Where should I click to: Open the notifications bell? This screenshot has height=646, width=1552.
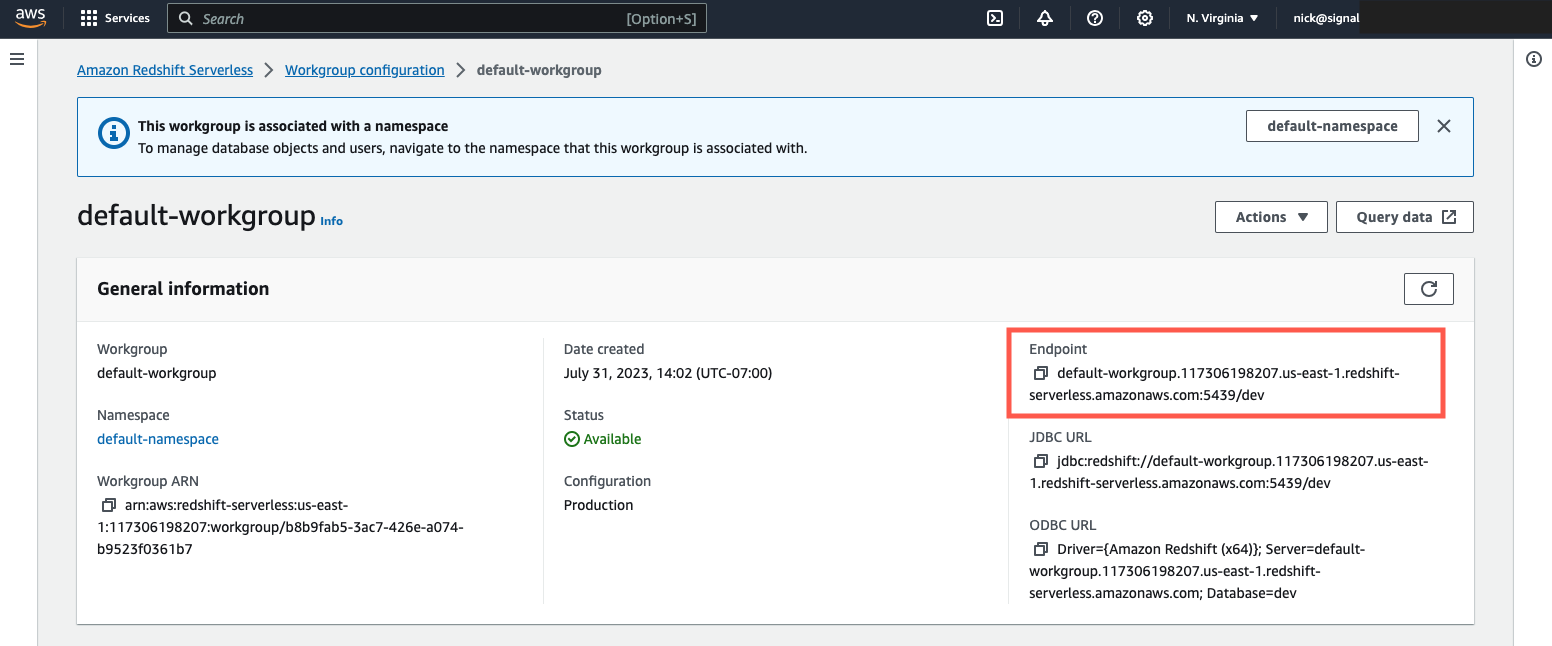[1044, 17]
